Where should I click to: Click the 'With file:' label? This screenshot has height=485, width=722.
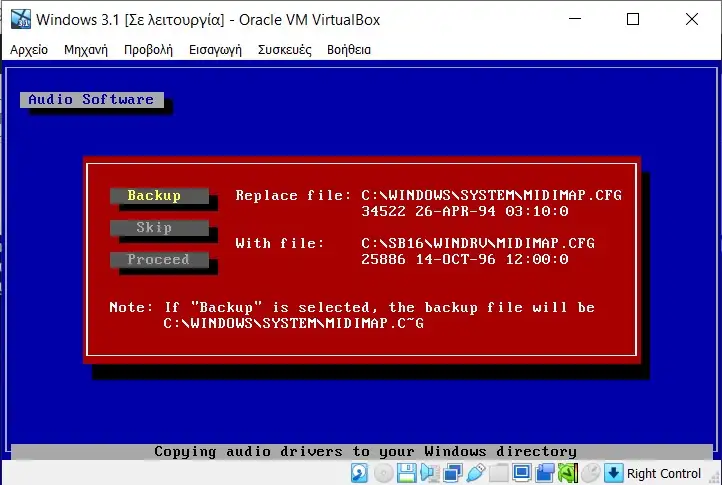point(280,243)
